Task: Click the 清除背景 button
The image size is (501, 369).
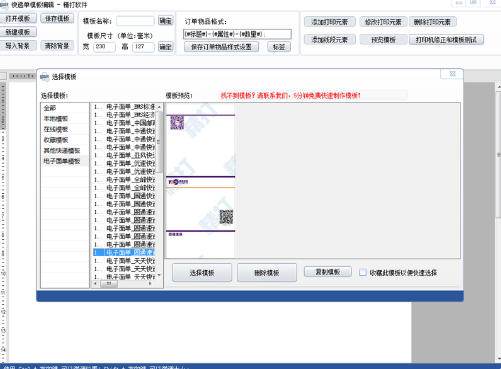Action: click(57, 46)
